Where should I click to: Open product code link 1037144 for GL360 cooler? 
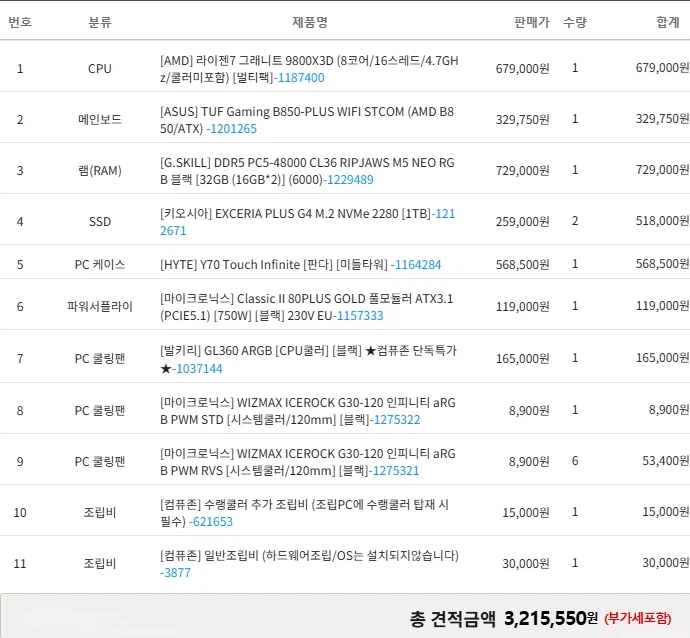(199, 369)
